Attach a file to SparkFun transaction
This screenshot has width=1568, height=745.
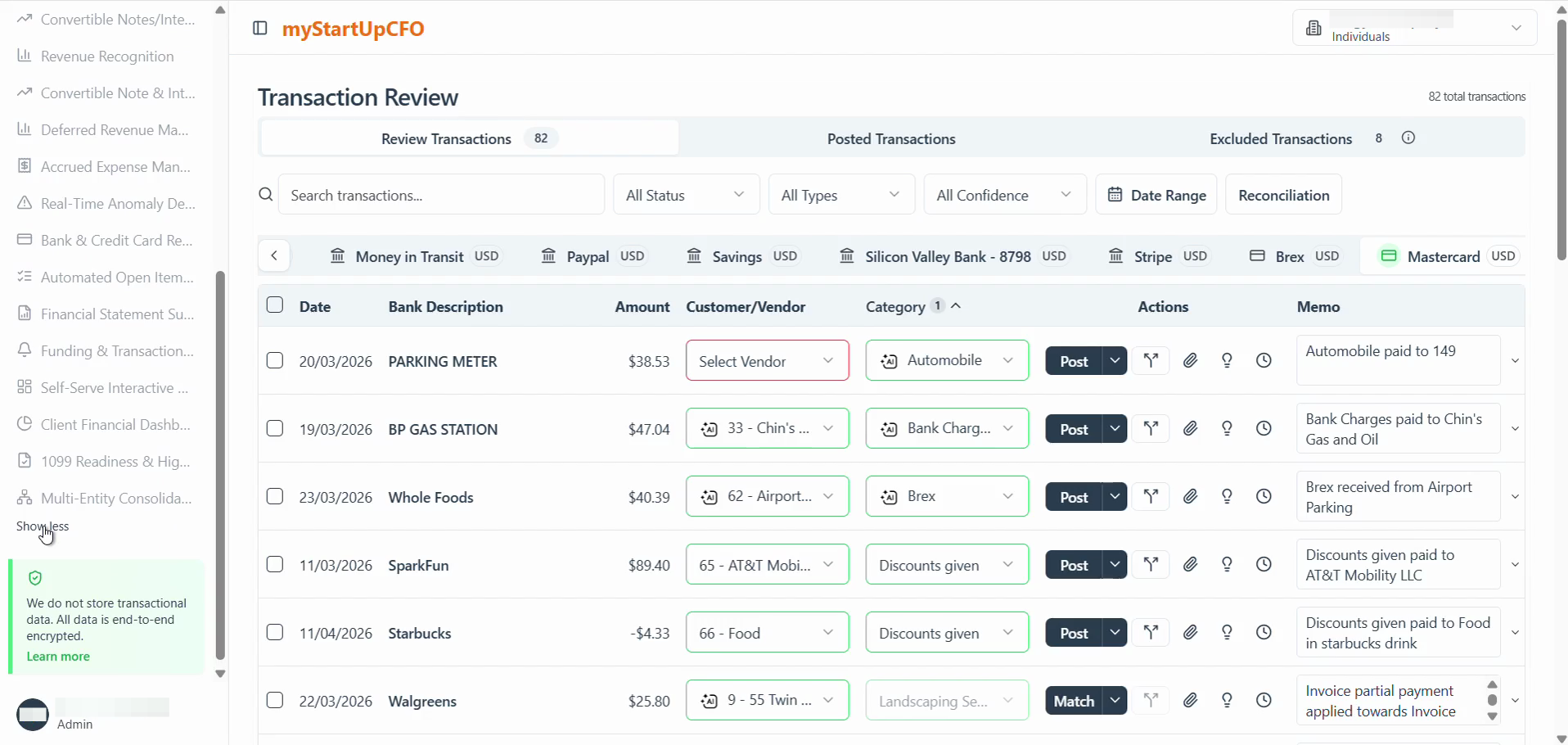tap(1191, 564)
